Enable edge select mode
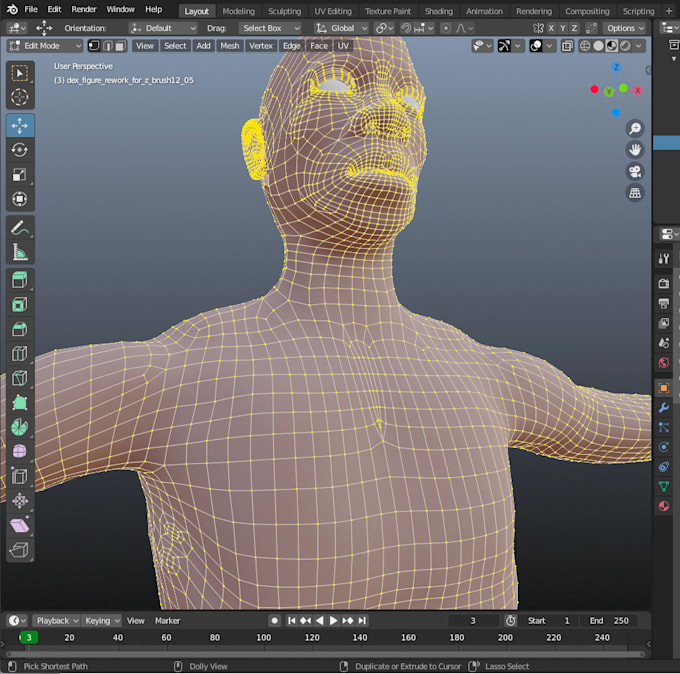The height and width of the screenshot is (674, 680). [x=108, y=46]
